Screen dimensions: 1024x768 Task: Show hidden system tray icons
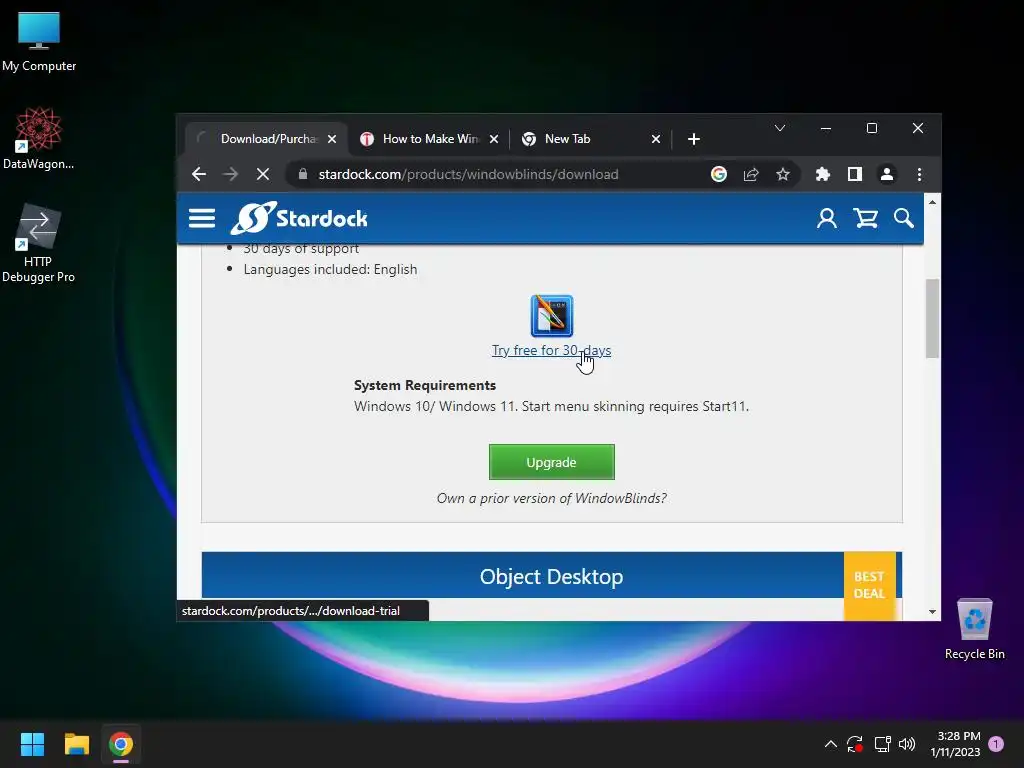(x=830, y=744)
